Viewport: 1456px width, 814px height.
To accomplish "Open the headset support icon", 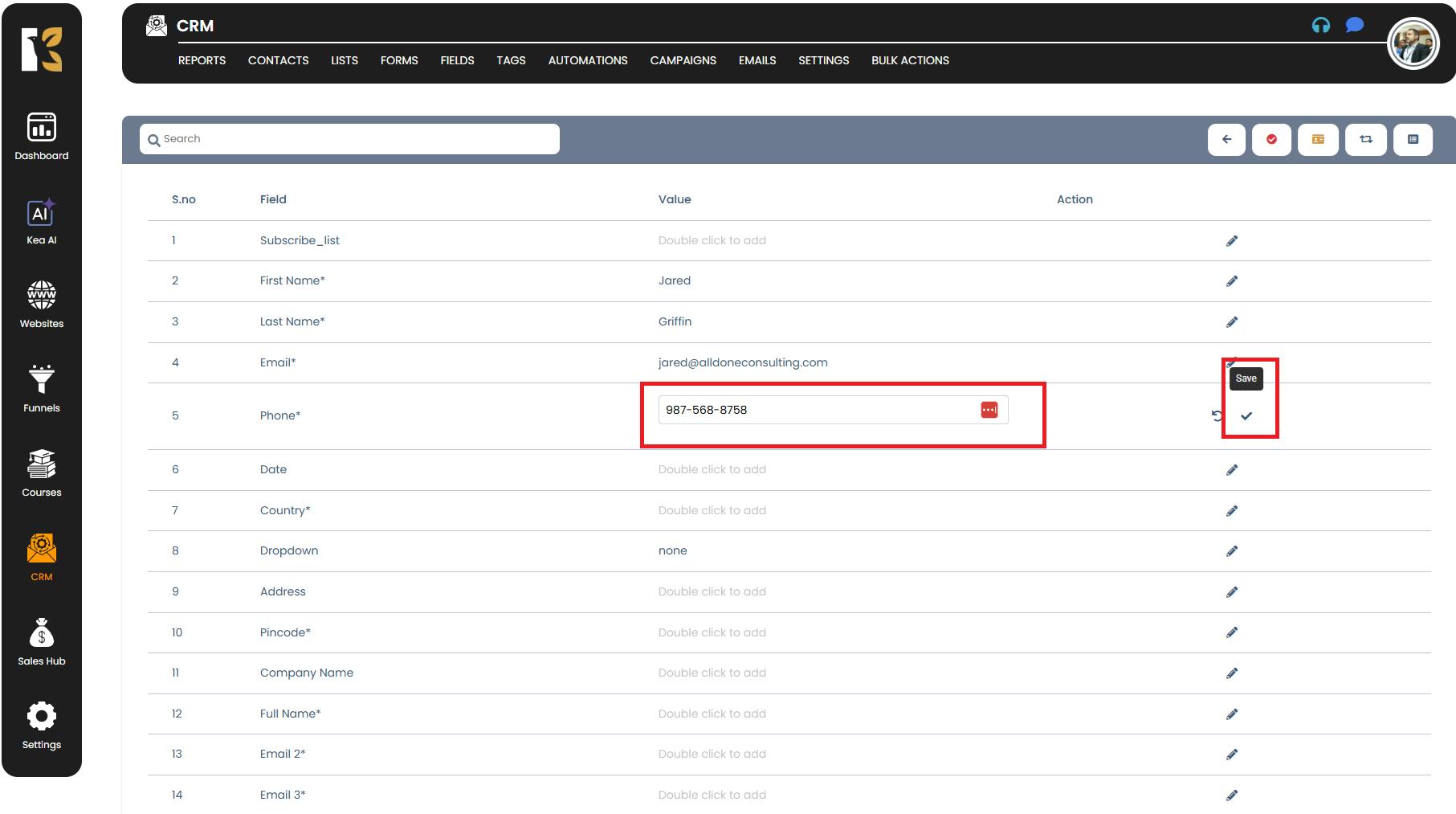I will tap(1321, 26).
